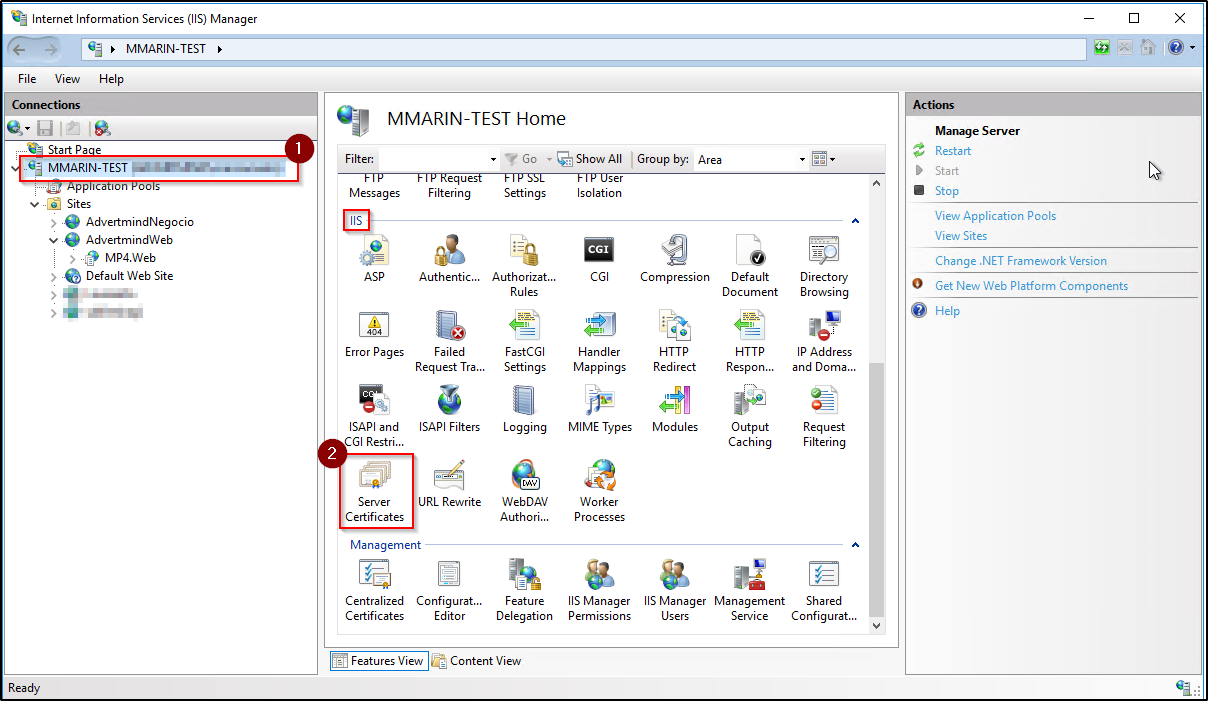Click the breadcrumb address bar
1208x701 pixels.
(584, 49)
